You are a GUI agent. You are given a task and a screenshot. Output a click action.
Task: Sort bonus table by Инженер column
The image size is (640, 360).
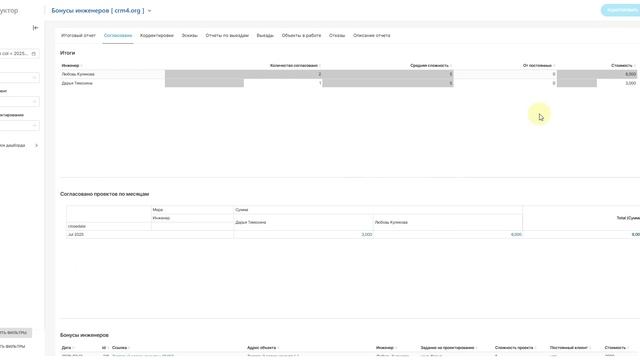386,348
